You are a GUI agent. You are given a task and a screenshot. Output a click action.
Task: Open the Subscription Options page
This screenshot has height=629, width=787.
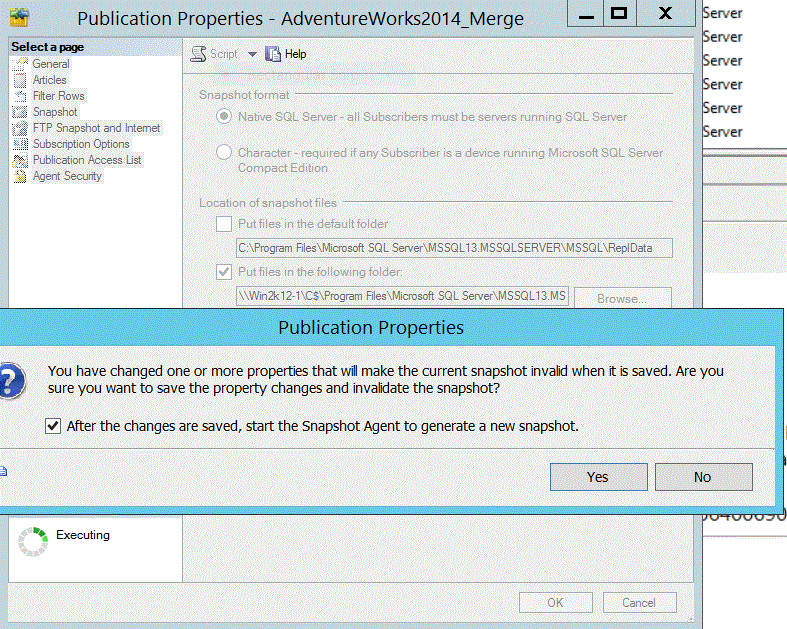tap(81, 144)
